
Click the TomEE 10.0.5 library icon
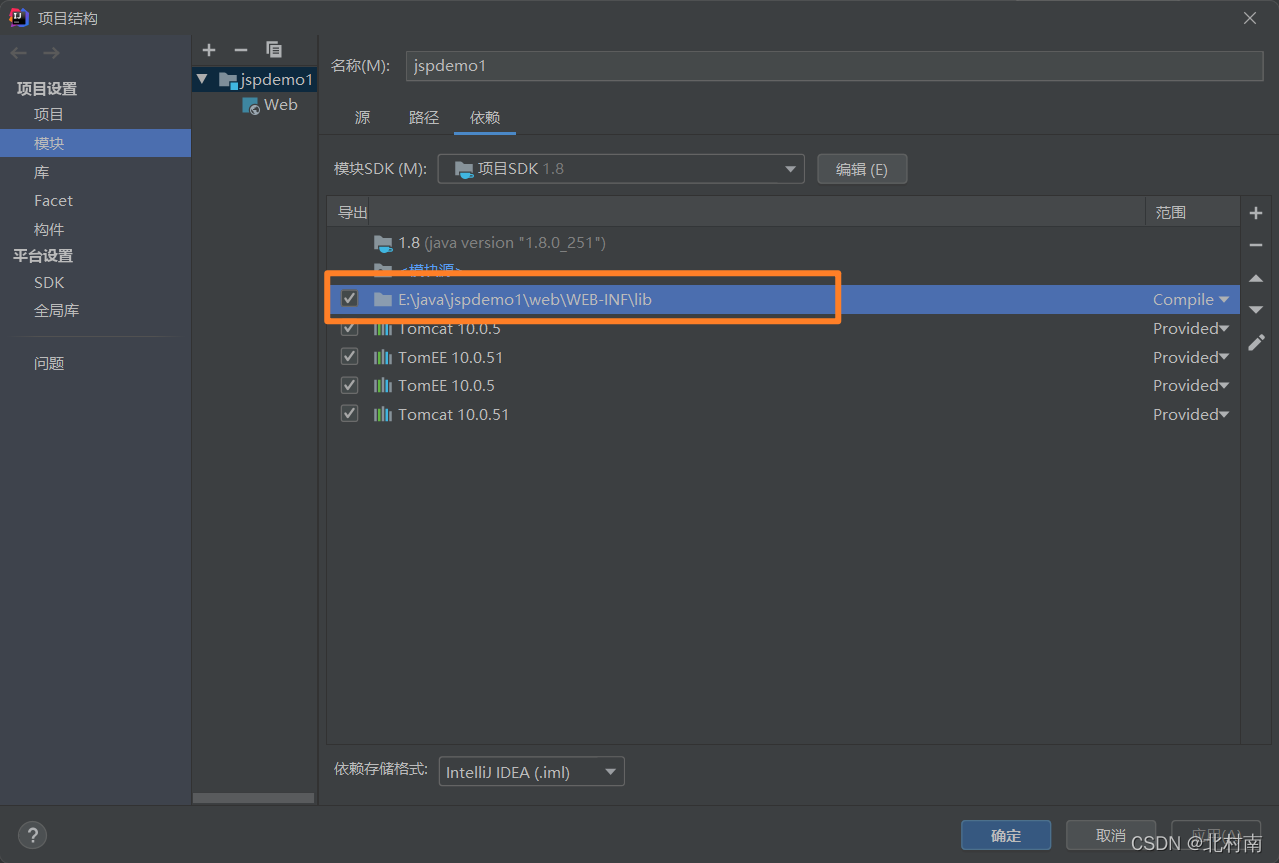tap(383, 385)
